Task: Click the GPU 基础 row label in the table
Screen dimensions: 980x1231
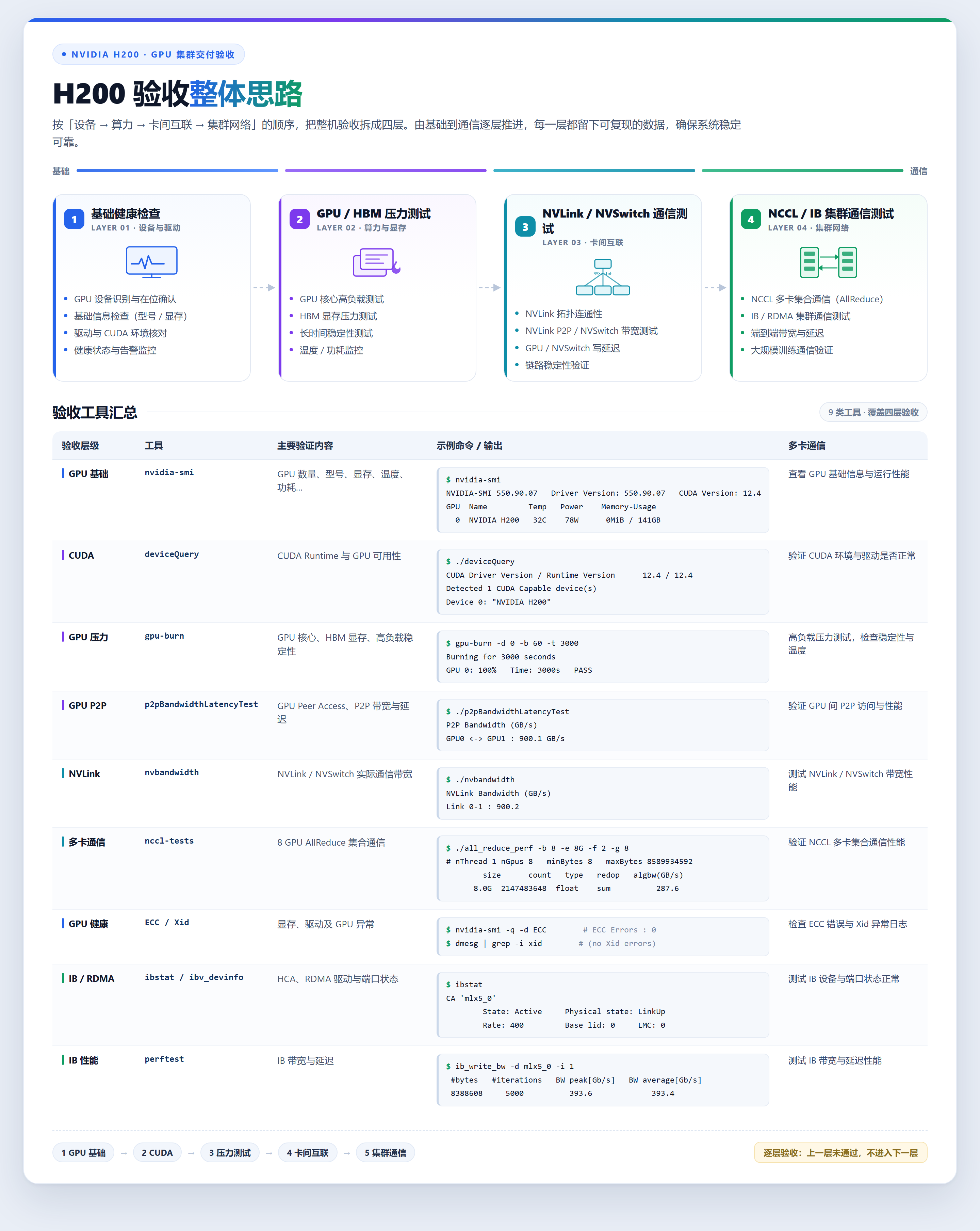Action: (x=88, y=474)
